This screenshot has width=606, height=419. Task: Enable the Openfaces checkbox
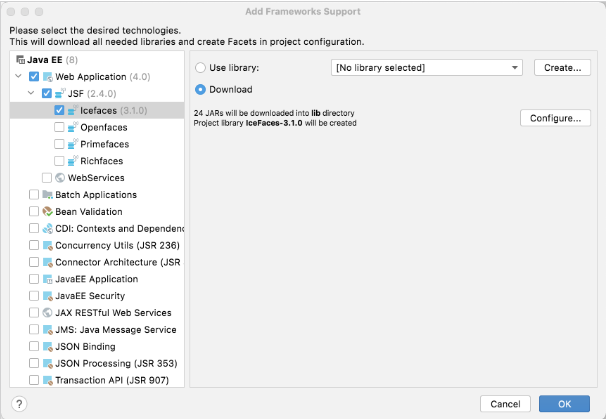click(59, 127)
